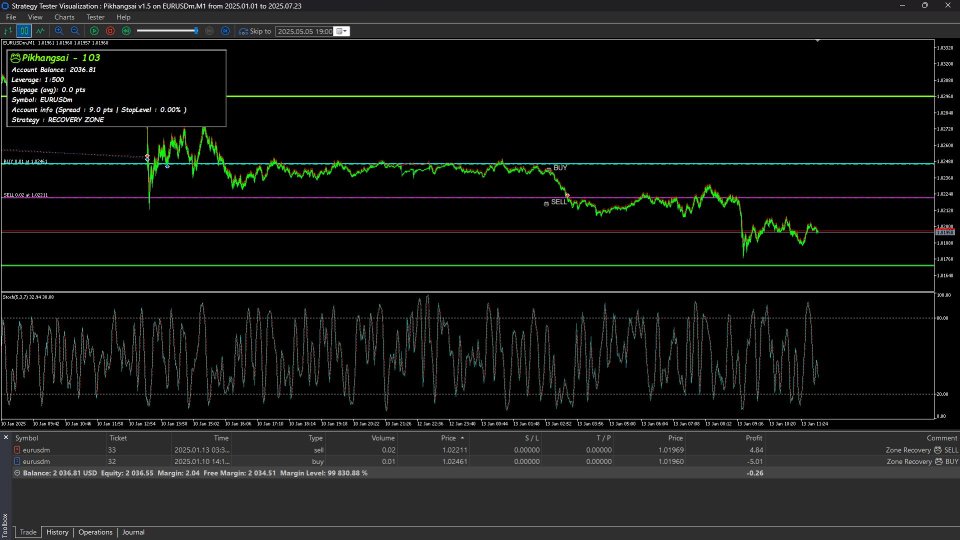Edit the Skip to date field
Screen dimensions: 960x540
coord(304,31)
